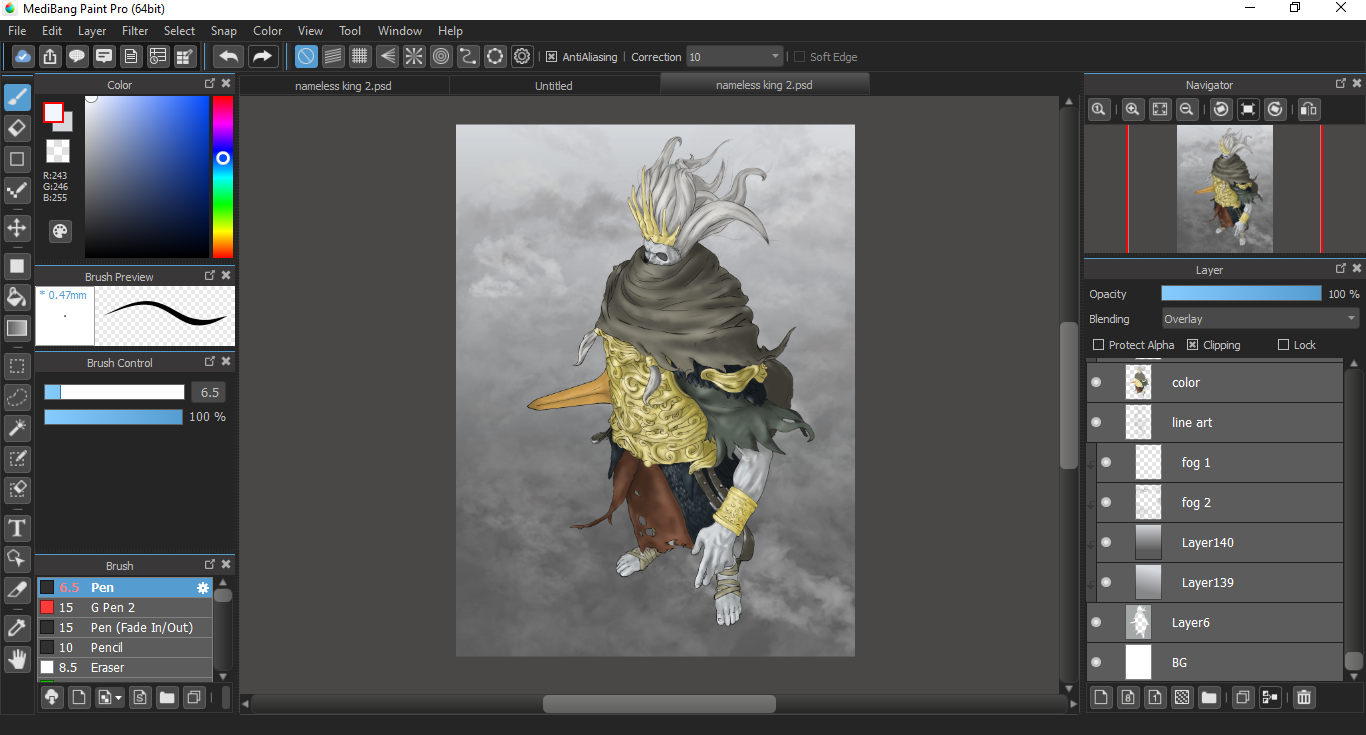The height and width of the screenshot is (735, 1366).
Task: Select the Eraser brush in list
Action: 125,668
